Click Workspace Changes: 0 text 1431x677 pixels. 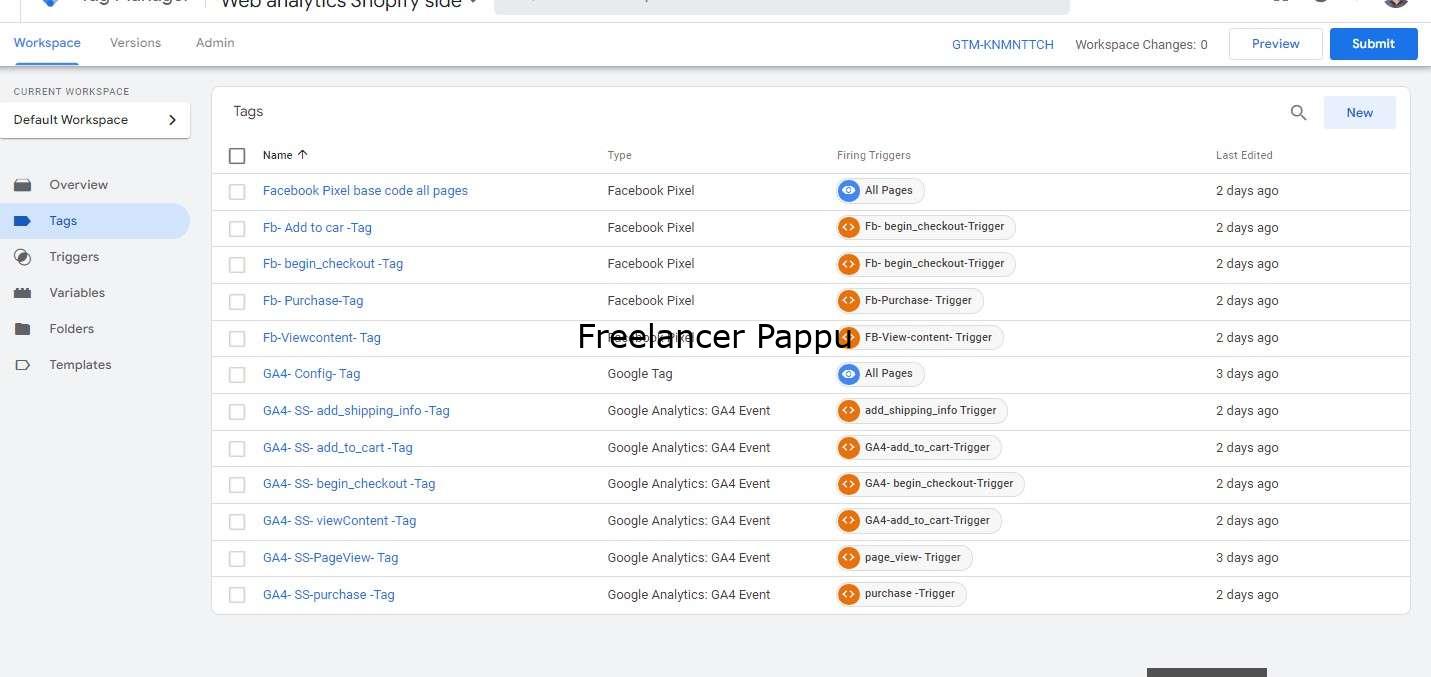click(x=1141, y=45)
